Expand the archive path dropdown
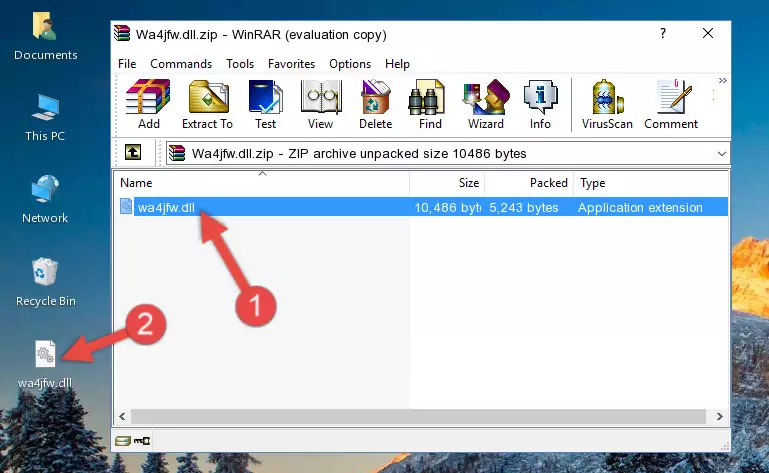The image size is (769, 473). (x=721, y=154)
